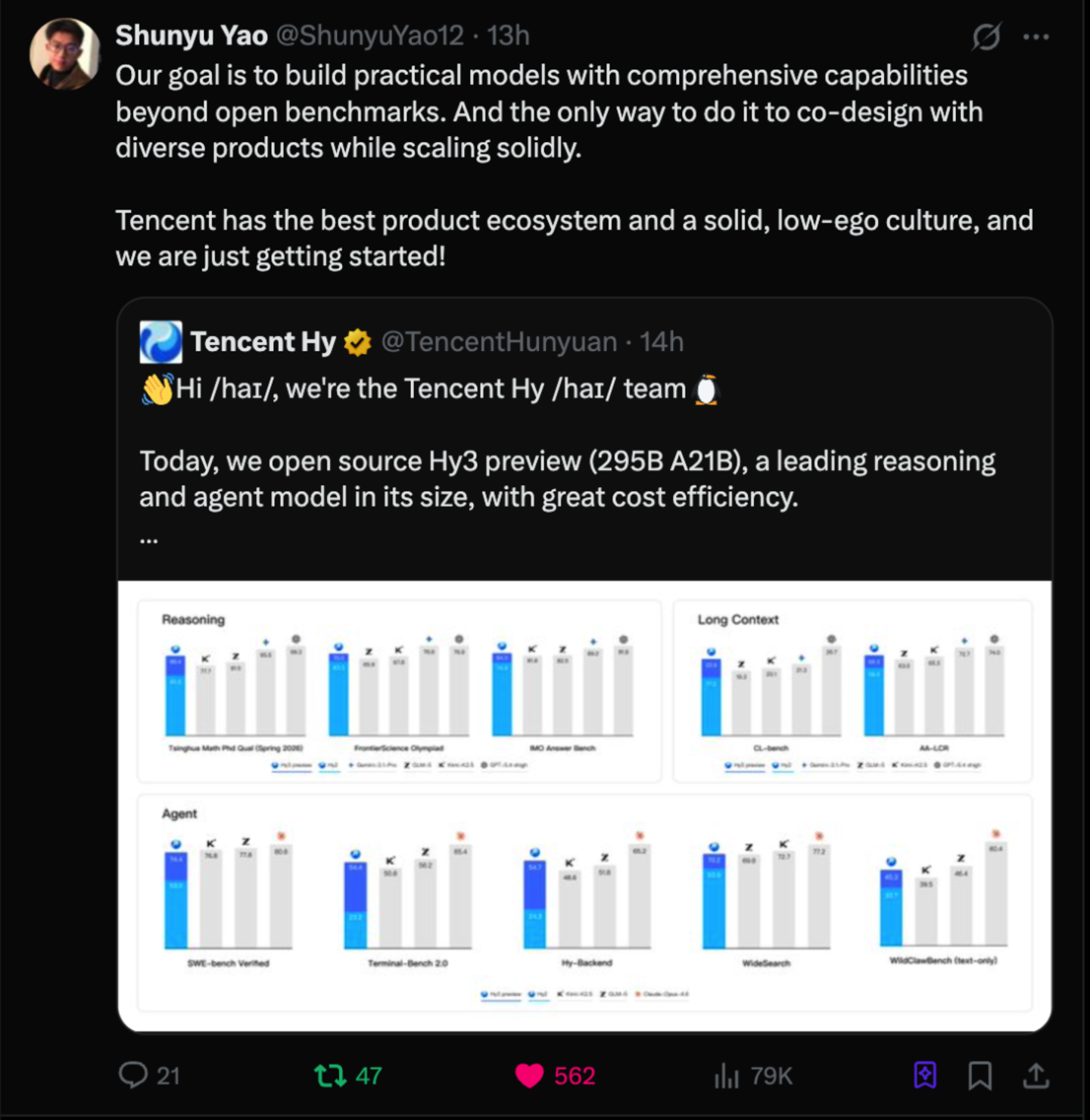This screenshot has width=1090, height=1120.
Task: Toggle the bookmark icon
Action: click(x=980, y=1075)
